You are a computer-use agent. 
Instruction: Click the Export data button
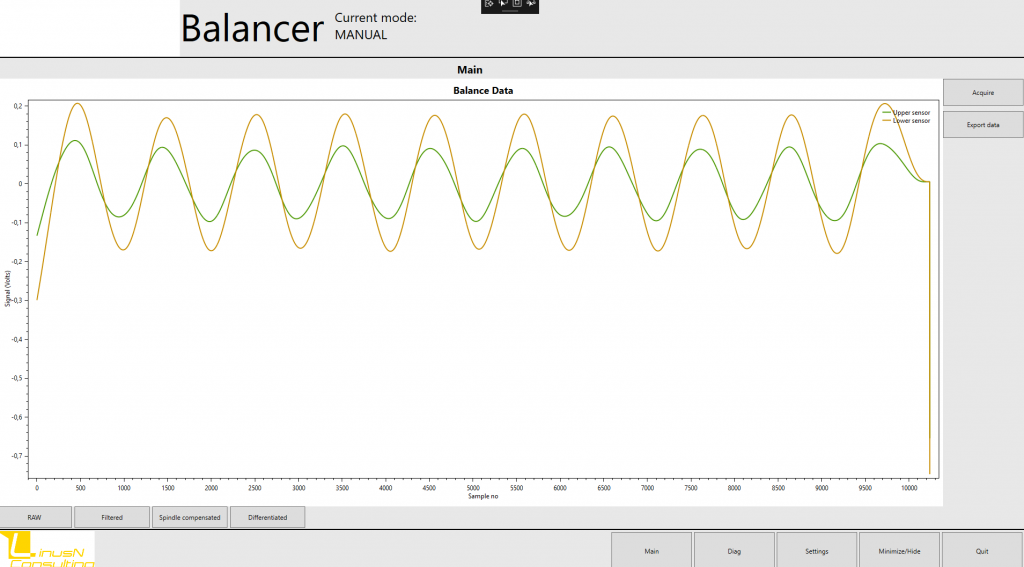pos(983,125)
